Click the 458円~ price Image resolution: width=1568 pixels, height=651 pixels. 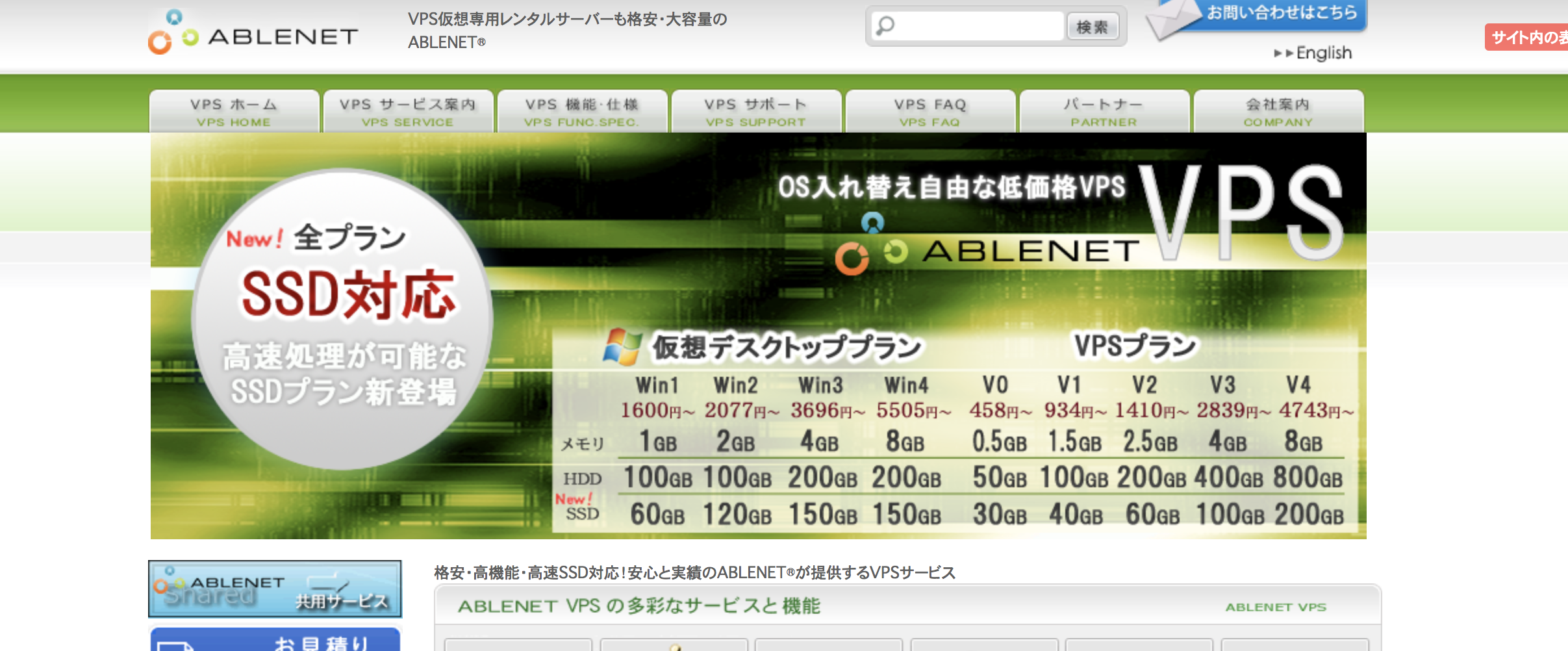pos(1000,411)
